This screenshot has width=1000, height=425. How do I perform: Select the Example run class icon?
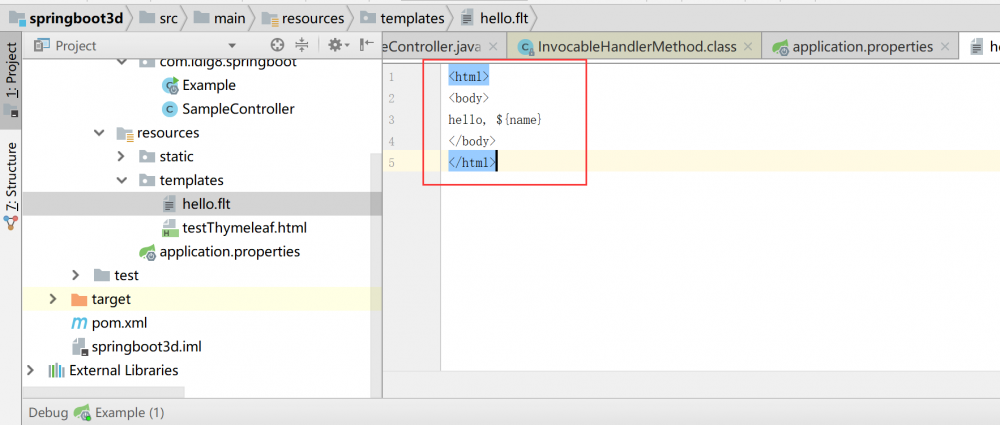point(170,85)
